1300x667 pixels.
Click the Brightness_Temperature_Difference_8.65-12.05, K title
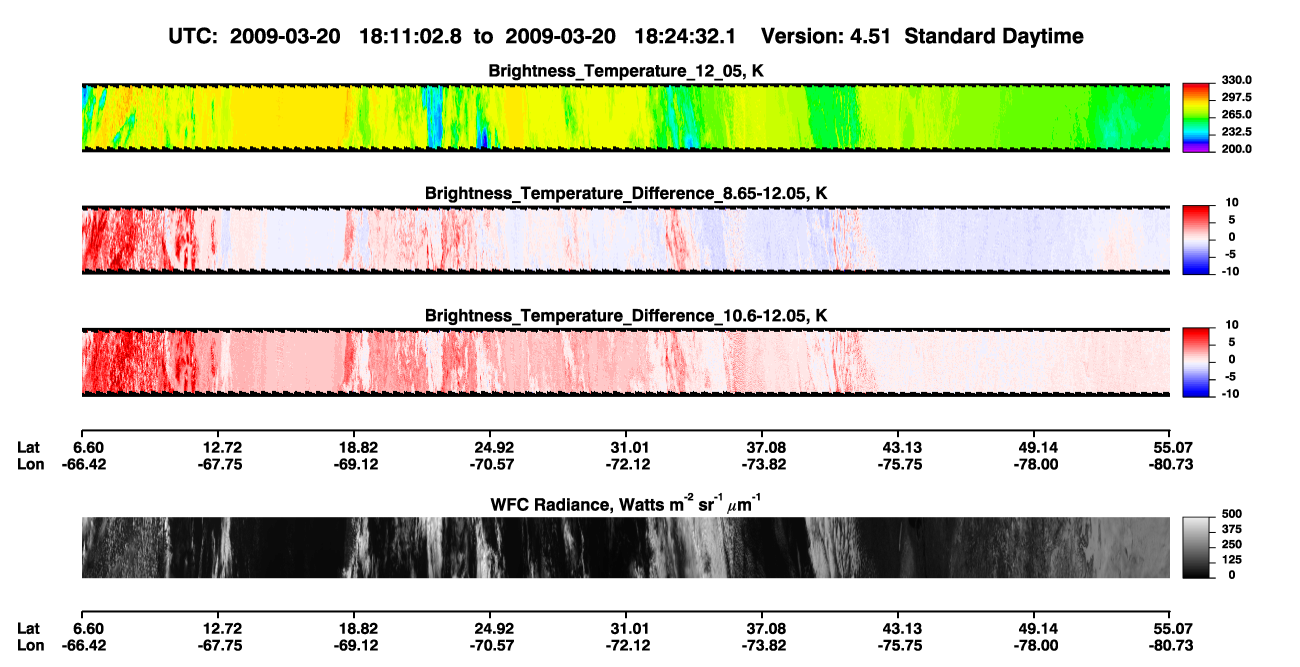click(x=626, y=193)
